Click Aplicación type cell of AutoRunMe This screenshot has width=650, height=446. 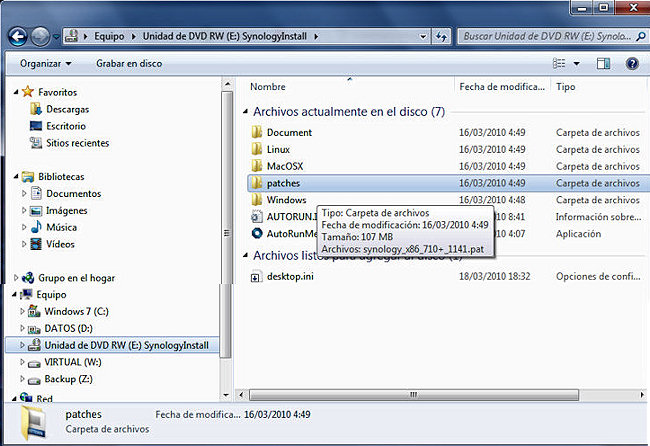tap(578, 234)
